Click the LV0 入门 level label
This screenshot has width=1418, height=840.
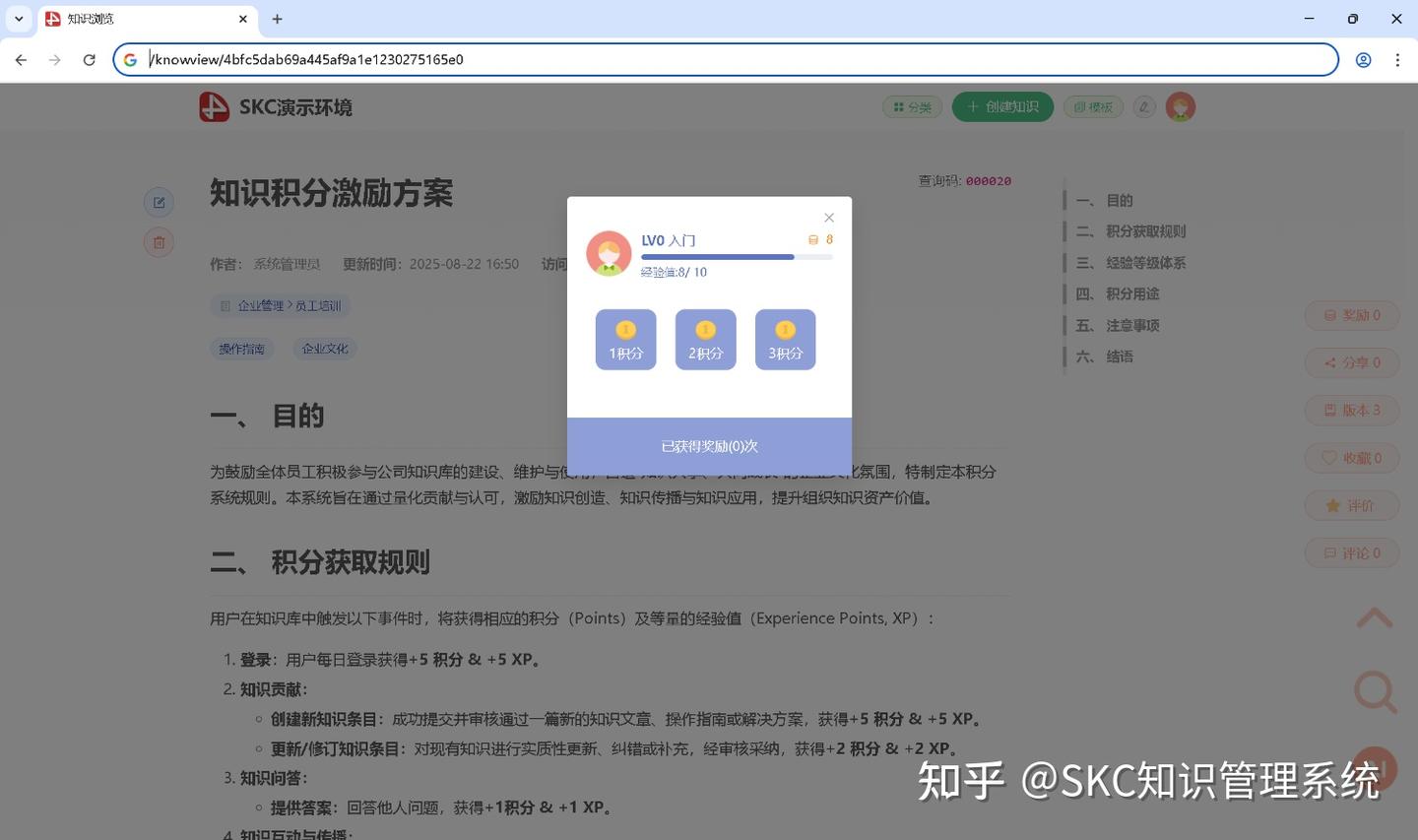[669, 240]
